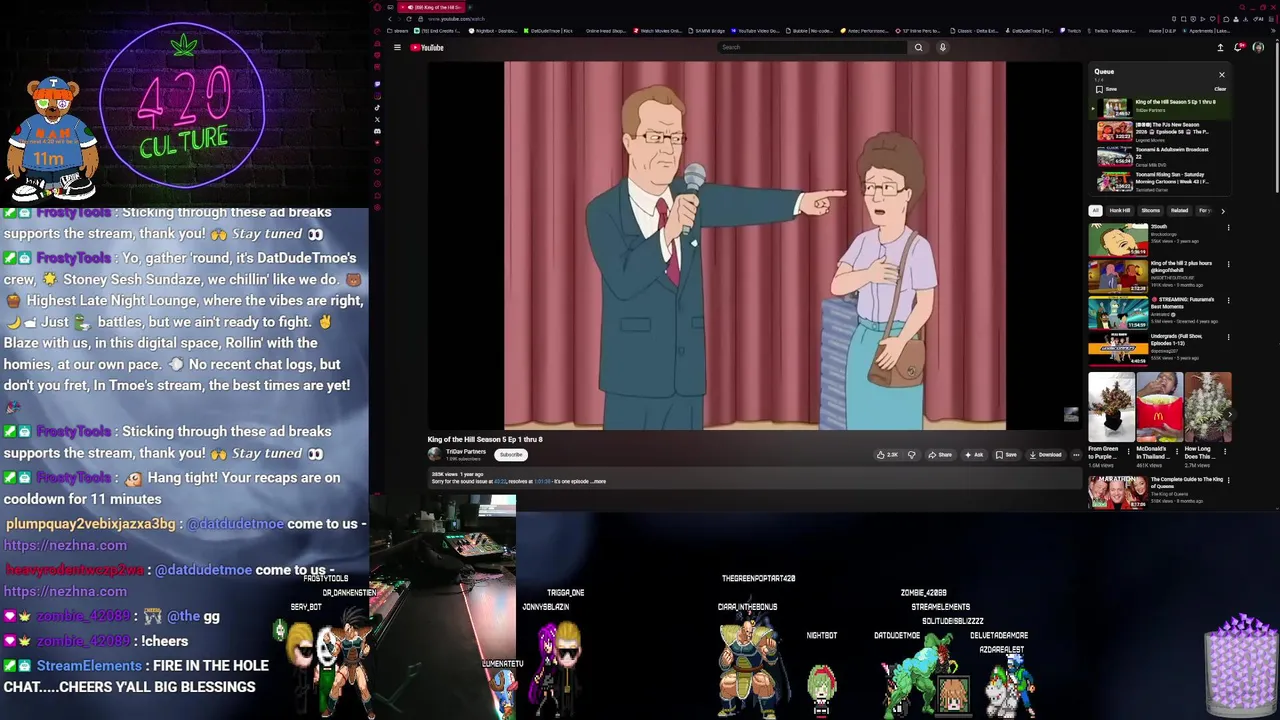
Task: Play queue item The PJs New Season
Action: [x=1160, y=131]
